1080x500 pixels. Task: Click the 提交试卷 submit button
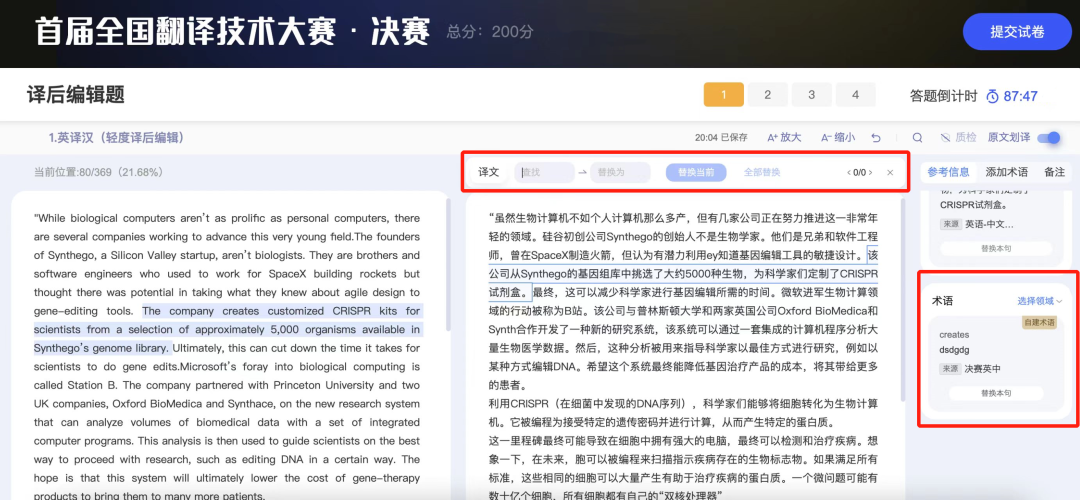(1017, 32)
